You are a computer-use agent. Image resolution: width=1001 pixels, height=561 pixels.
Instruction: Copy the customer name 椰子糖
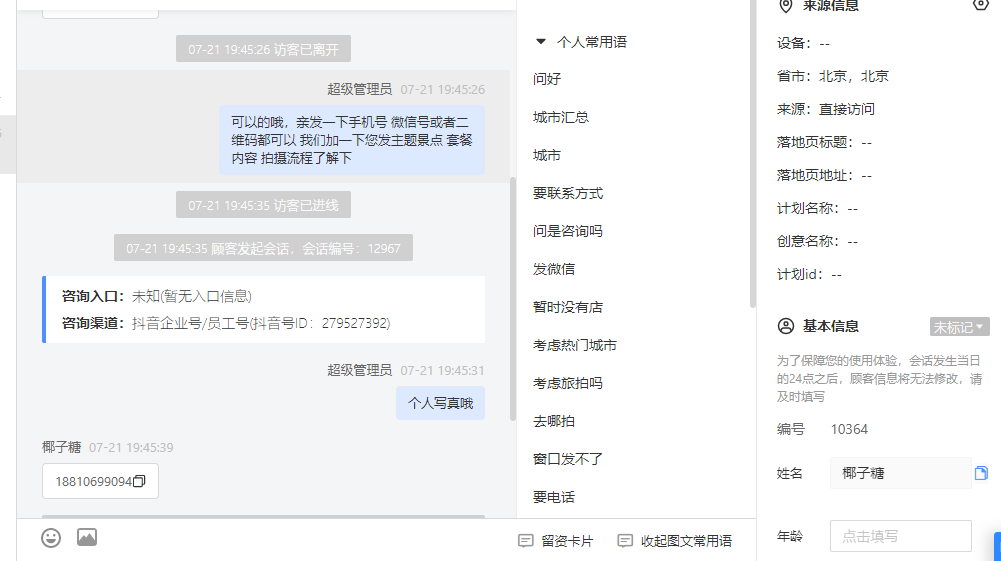coord(981,473)
